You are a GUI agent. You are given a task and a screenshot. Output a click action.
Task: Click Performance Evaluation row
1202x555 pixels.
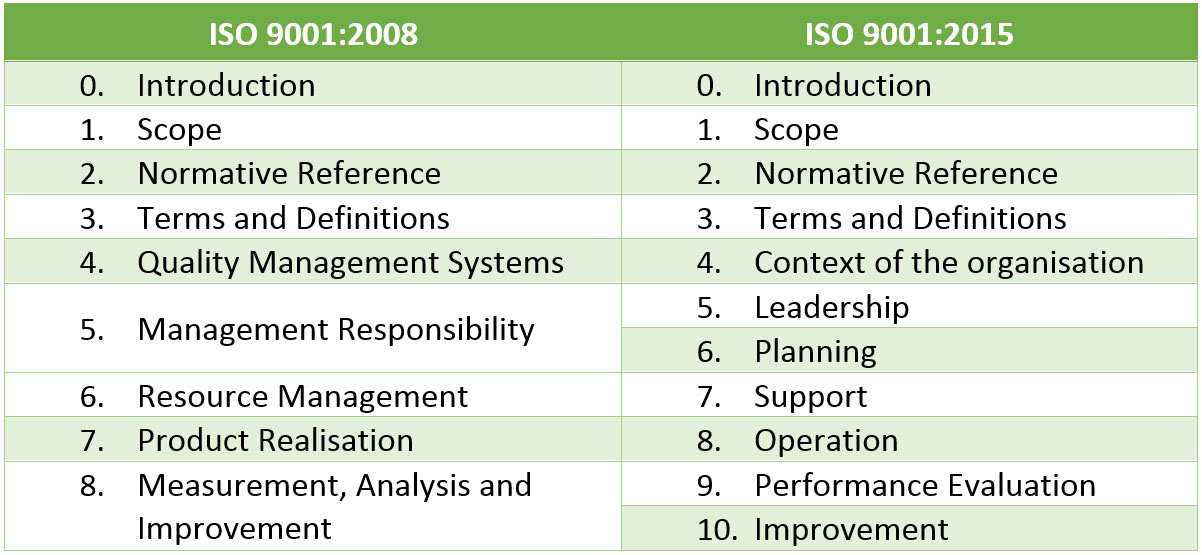point(910,485)
